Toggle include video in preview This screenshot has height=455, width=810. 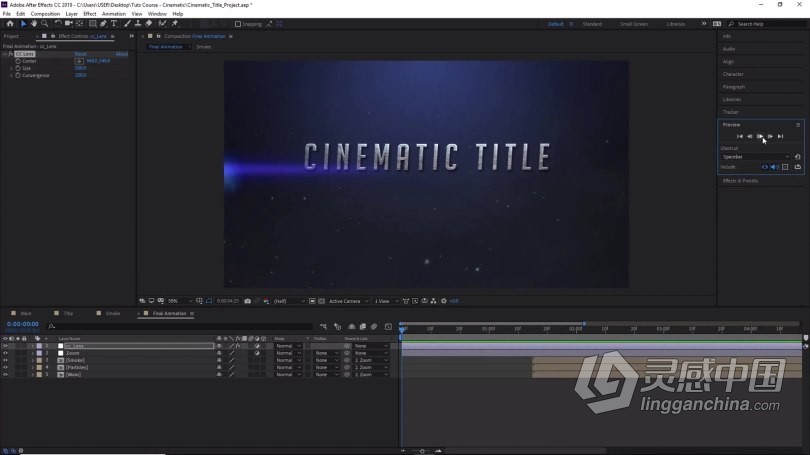click(x=765, y=167)
